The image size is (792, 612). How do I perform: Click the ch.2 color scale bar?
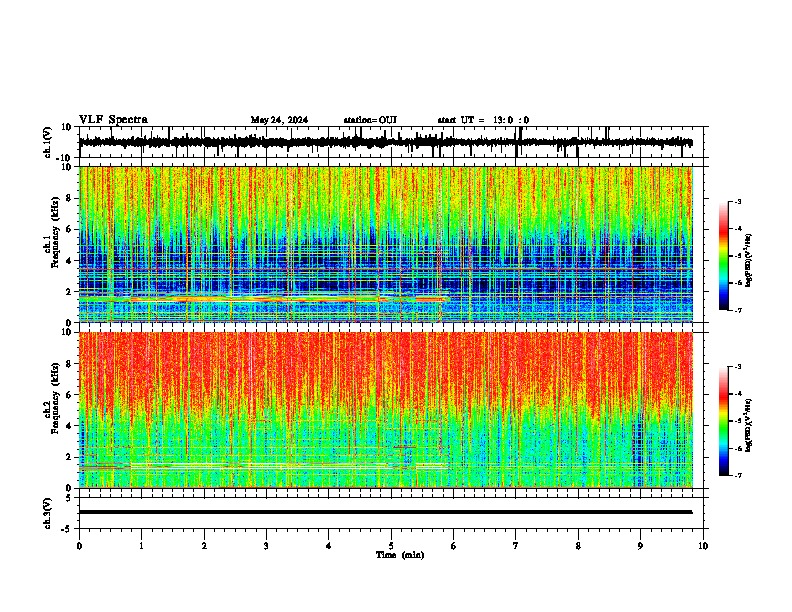(x=724, y=421)
